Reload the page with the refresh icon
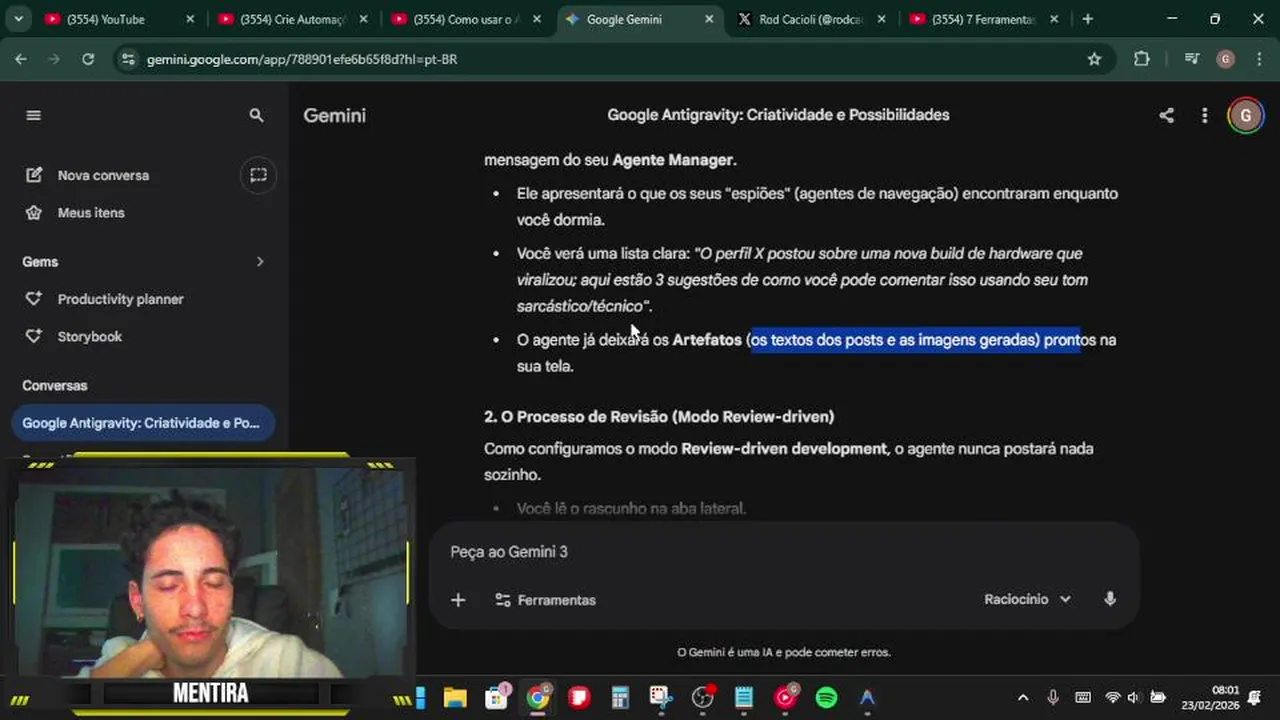Viewport: 1280px width, 720px height. tap(88, 59)
